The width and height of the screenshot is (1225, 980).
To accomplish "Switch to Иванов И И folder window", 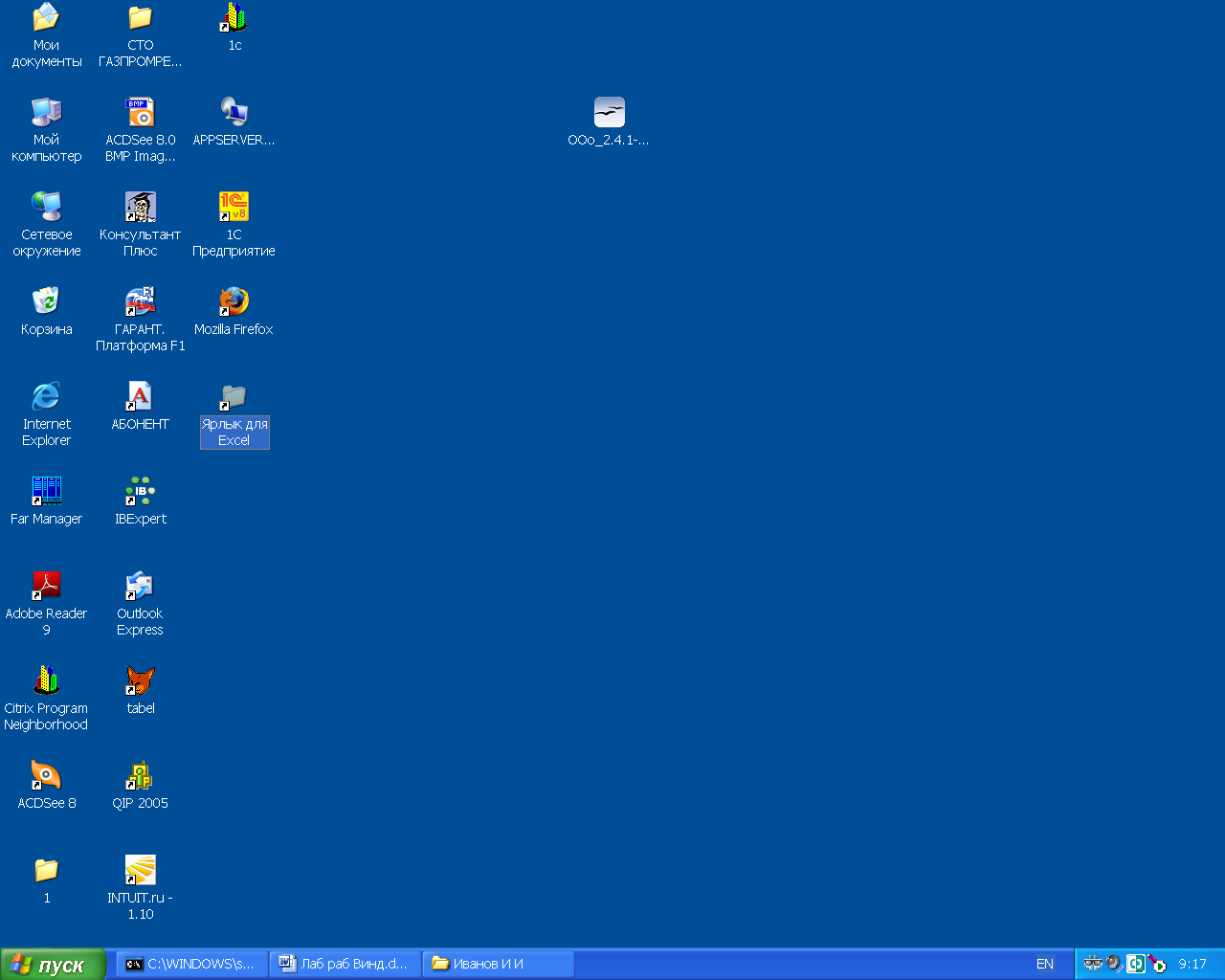I will [x=499, y=965].
